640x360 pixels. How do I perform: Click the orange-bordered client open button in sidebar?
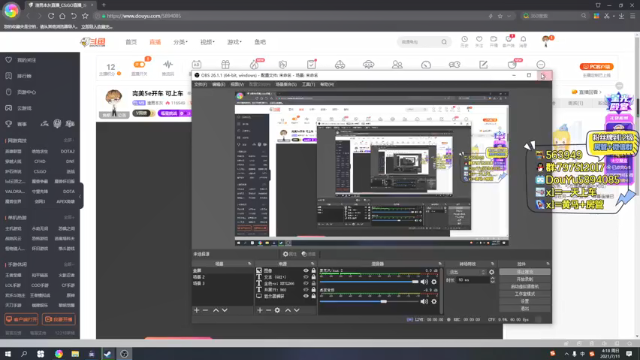[21, 319]
